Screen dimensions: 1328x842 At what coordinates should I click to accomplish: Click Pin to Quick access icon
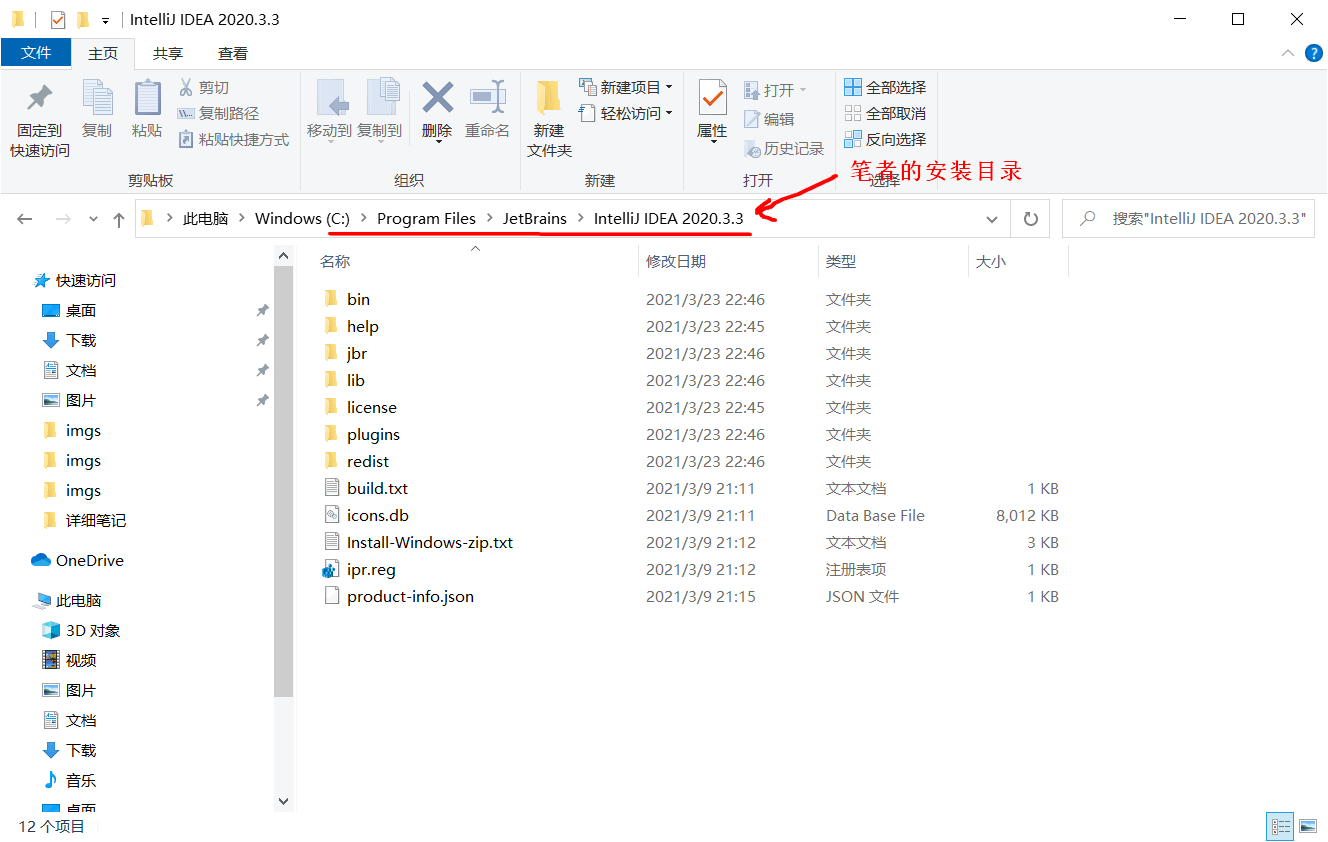click(39, 100)
